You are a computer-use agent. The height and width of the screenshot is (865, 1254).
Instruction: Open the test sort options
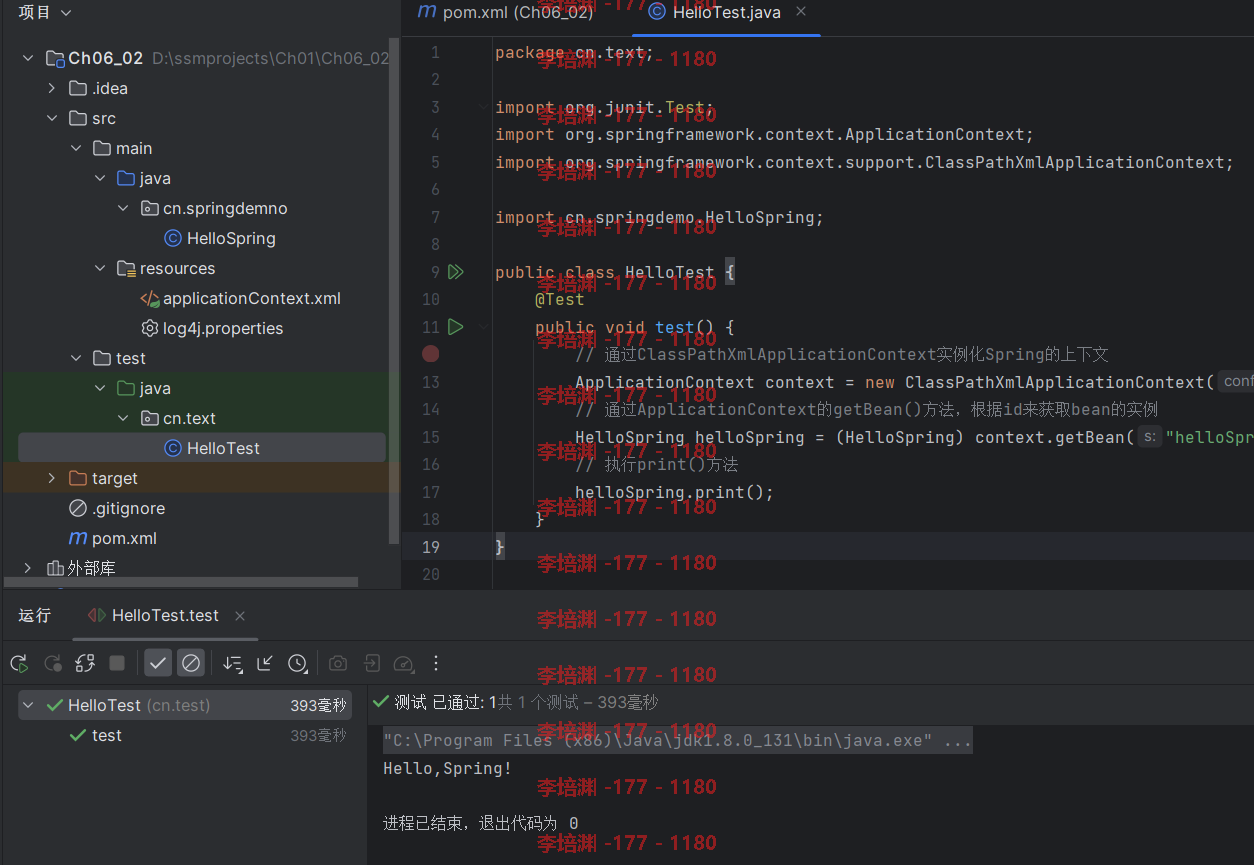click(x=233, y=663)
